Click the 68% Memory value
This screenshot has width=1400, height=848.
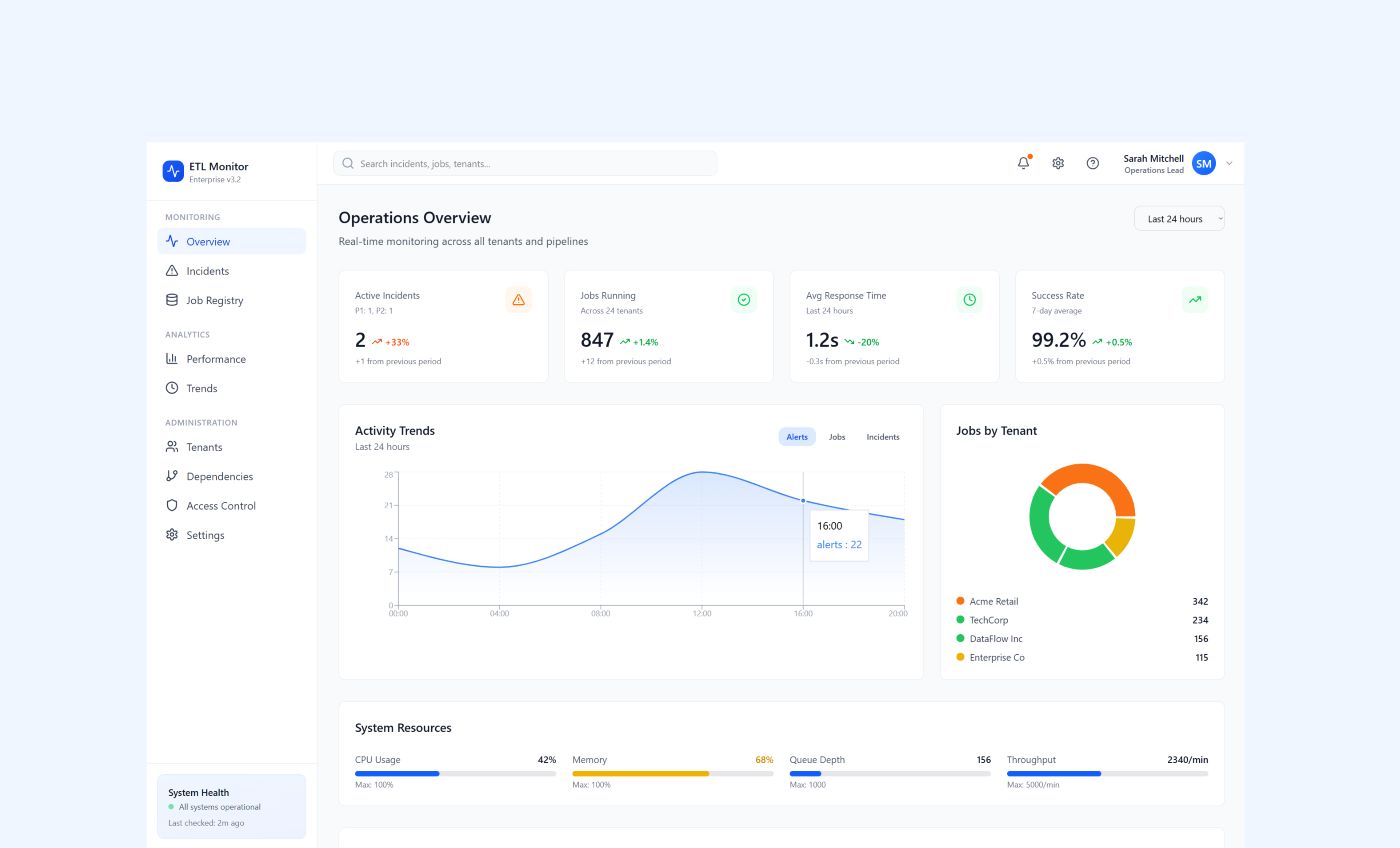point(764,760)
